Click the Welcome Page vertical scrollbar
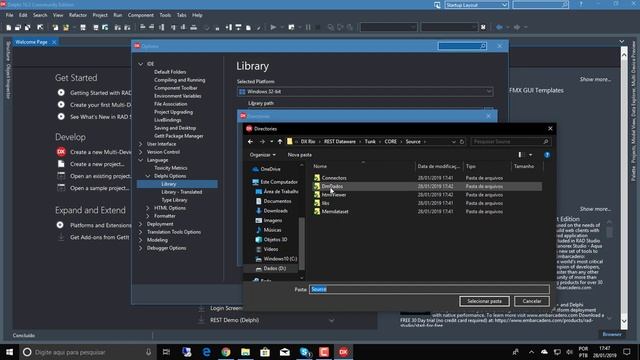Screen dimensions: 640x360 [x=624, y=187]
